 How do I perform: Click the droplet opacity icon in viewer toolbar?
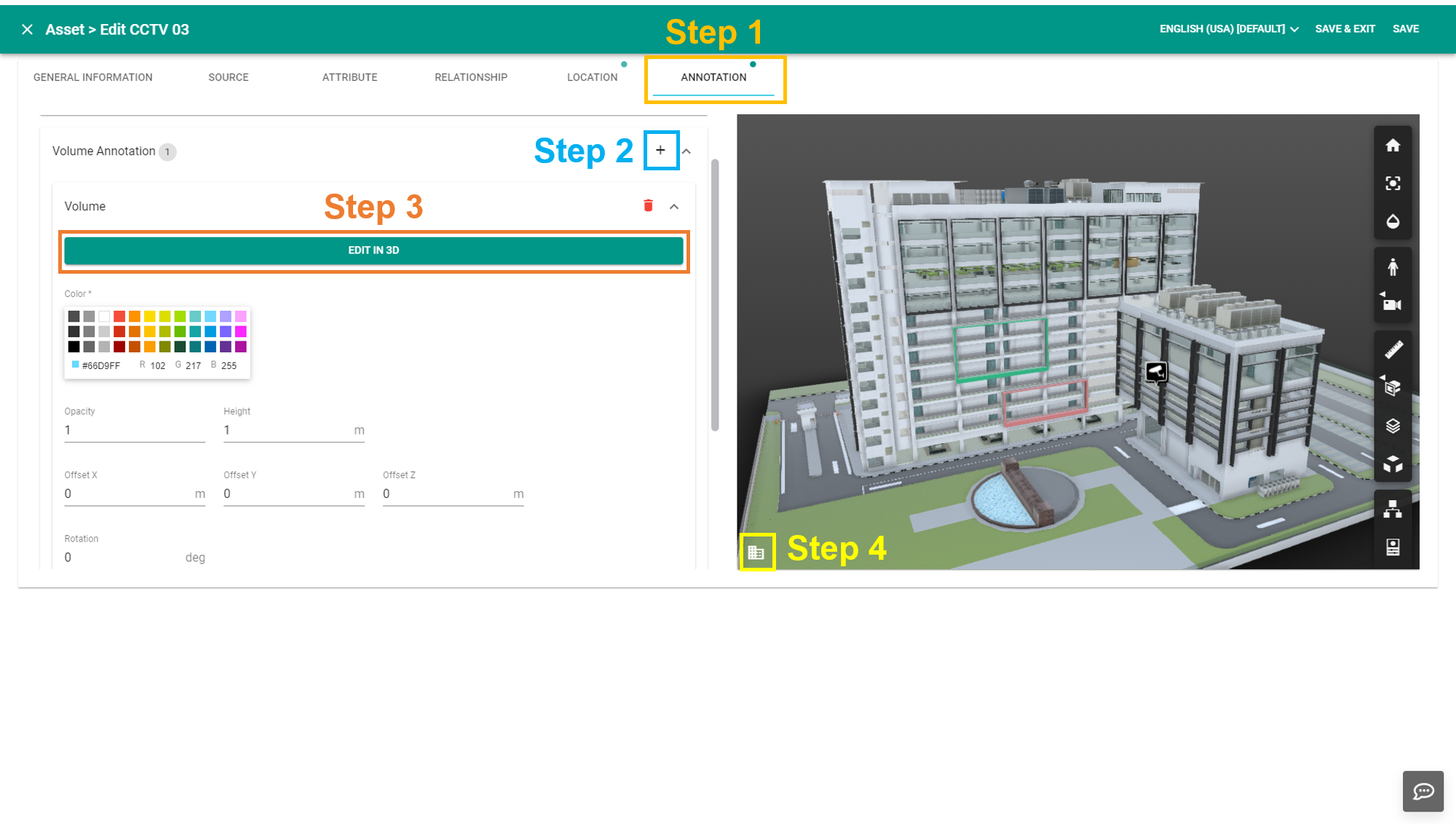(x=1393, y=221)
